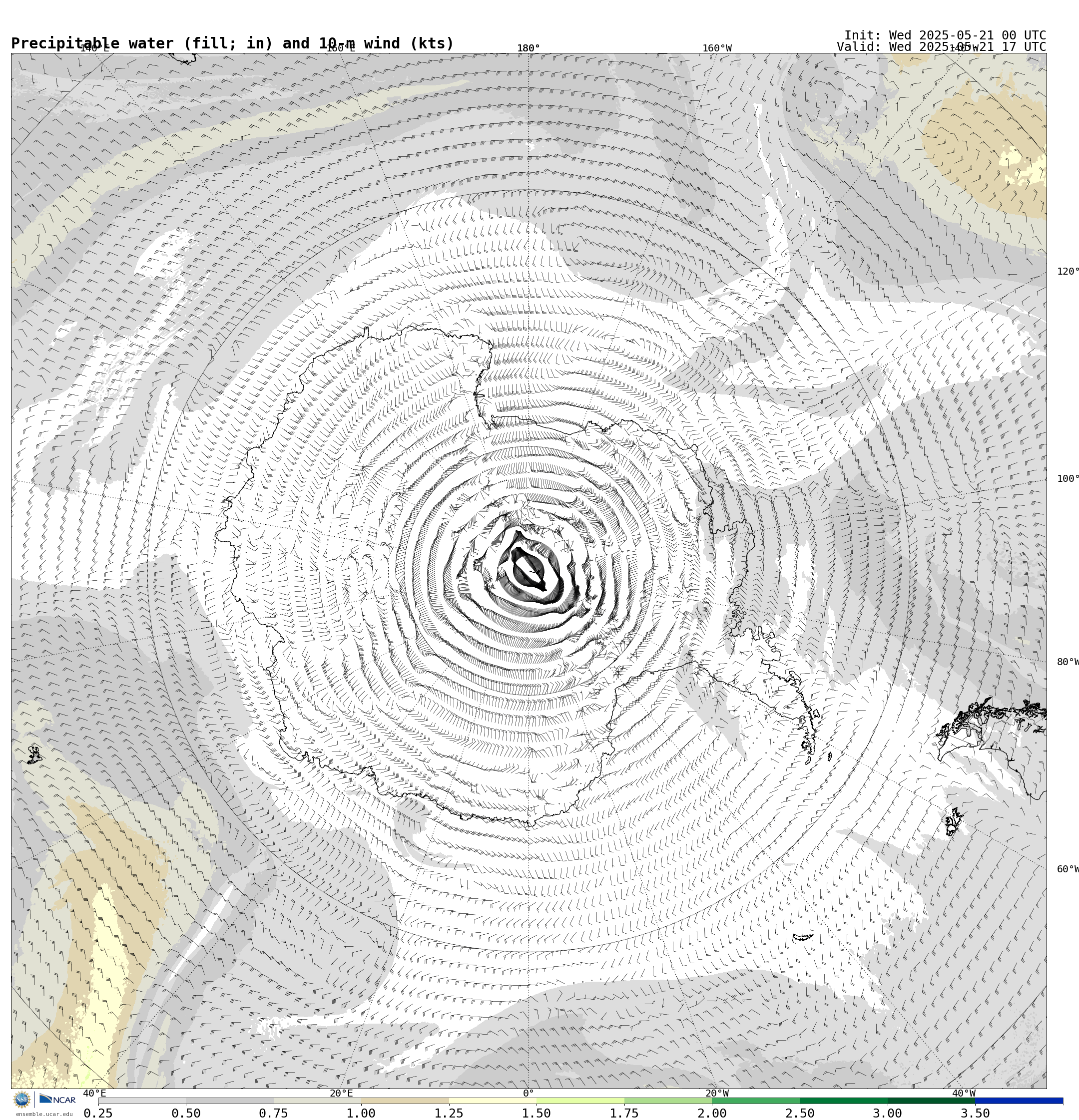
Task: Click the blue colorbar segment above 3.50
Action: tap(1019, 1101)
